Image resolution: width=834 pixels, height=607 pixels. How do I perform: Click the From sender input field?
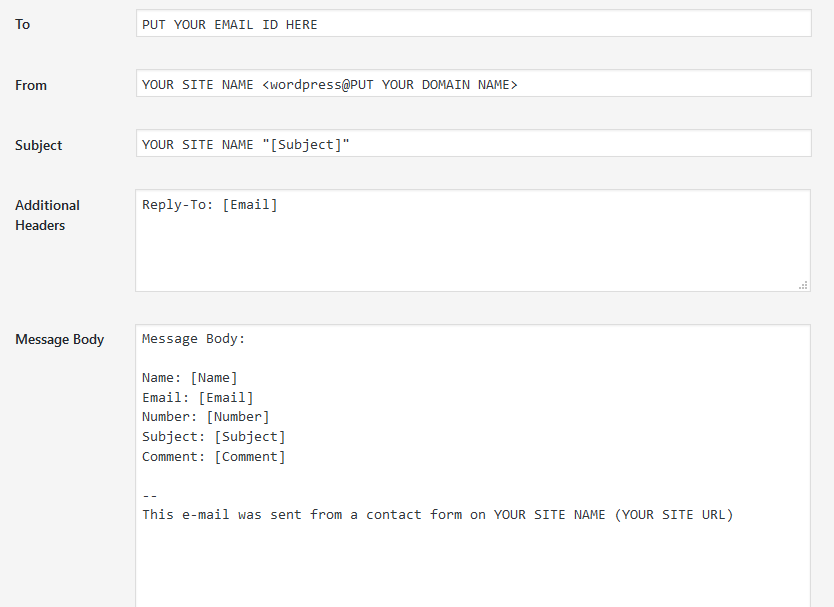tap(473, 84)
